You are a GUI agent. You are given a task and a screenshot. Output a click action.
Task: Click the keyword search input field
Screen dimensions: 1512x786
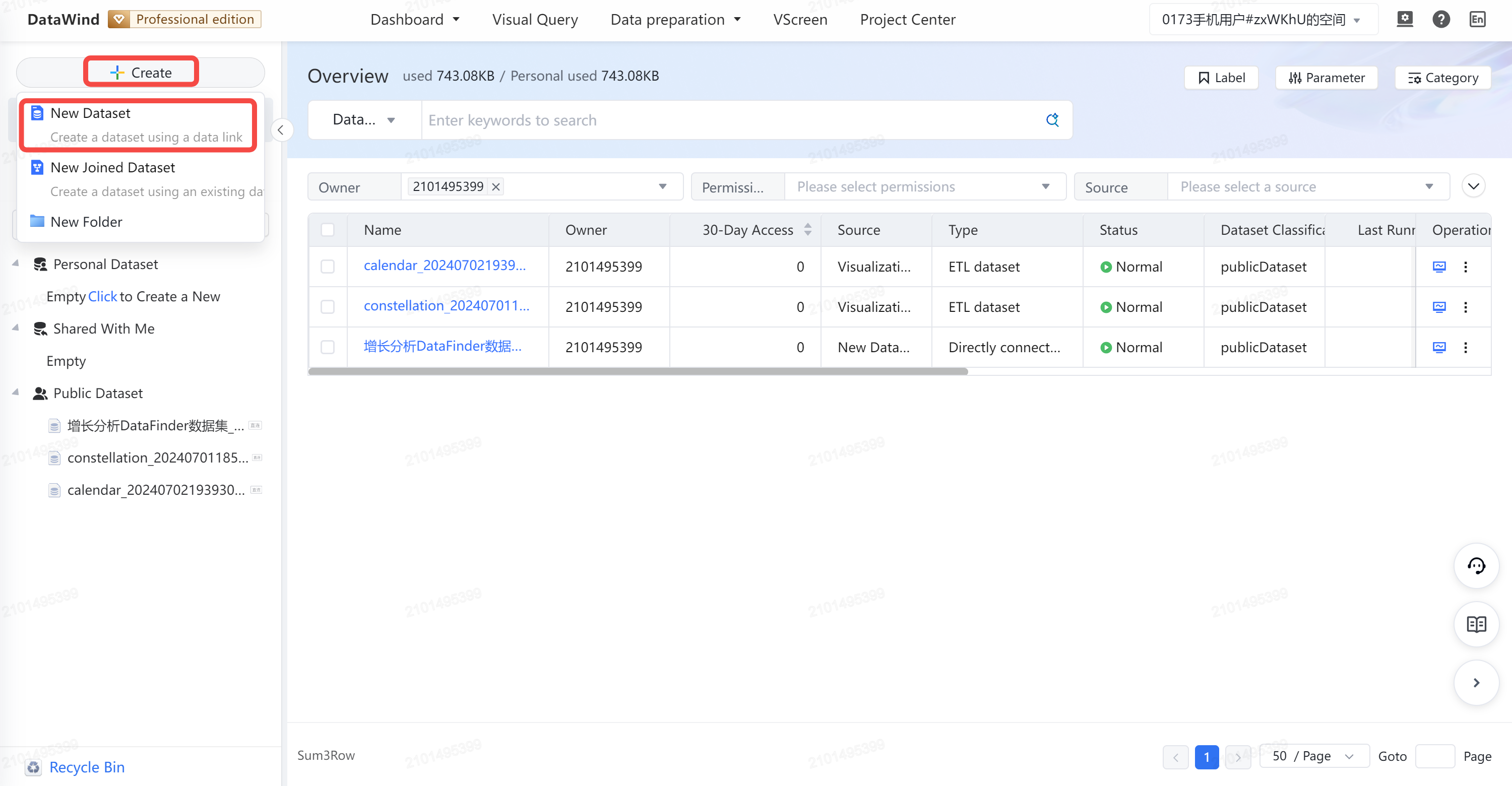[734, 119]
